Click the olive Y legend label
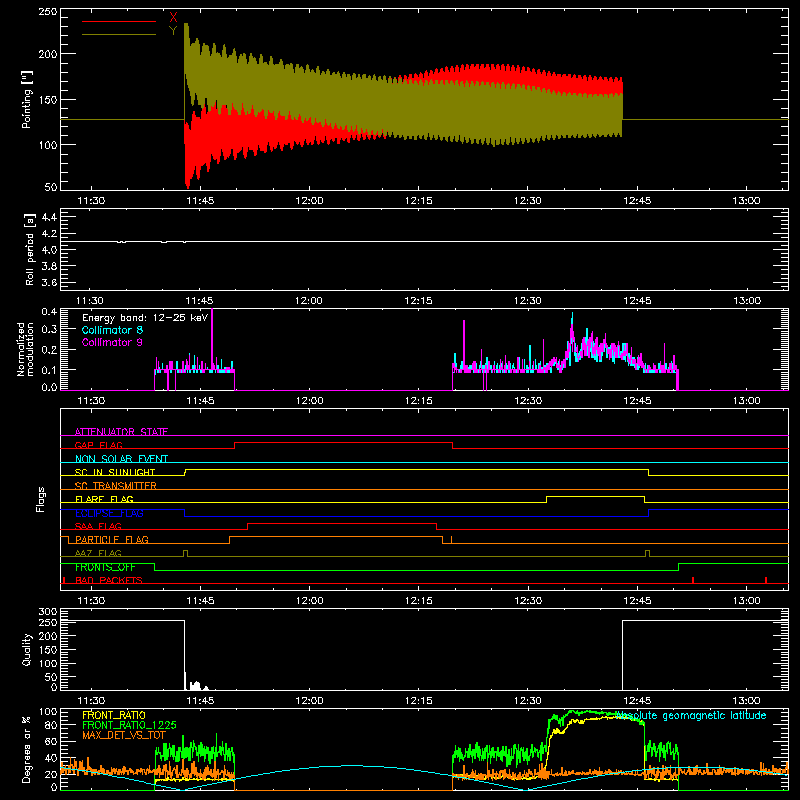 click(x=173, y=31)
